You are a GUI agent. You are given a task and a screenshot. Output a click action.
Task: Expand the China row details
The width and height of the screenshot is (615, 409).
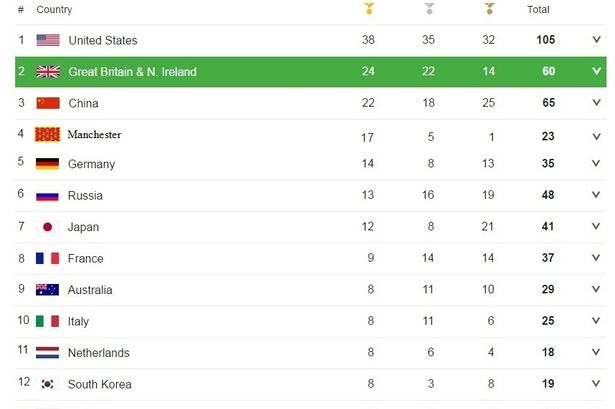(x=596, y=103)
